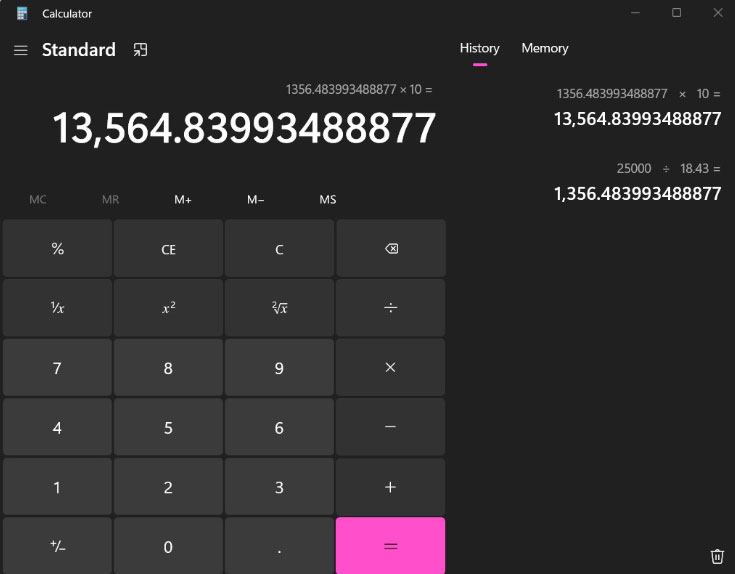Click the M− memory subtract button
735x574 pixels.
pyautogui.click(x=255, y=200)
